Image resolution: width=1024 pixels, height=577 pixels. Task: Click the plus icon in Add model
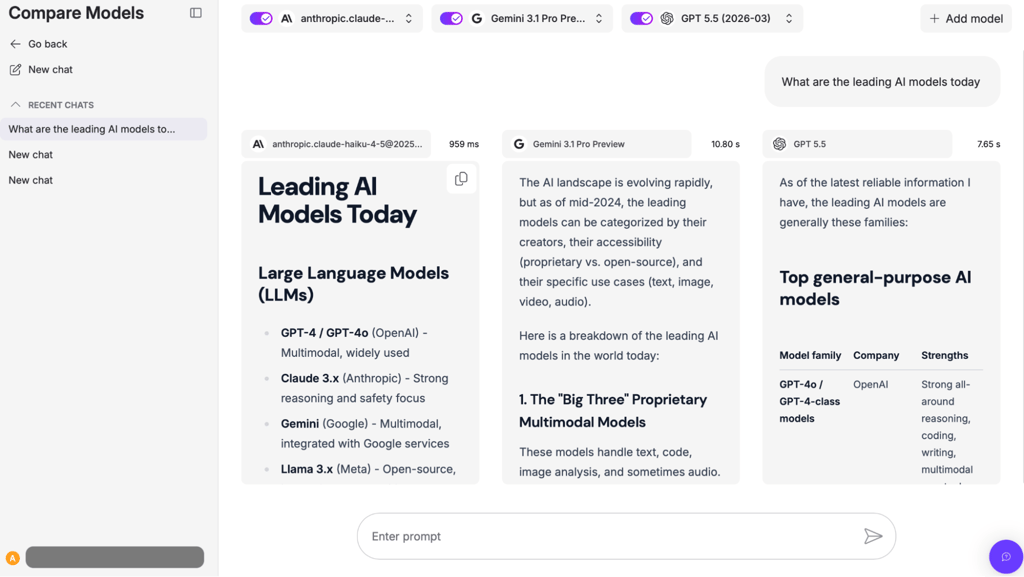click(935, 18)
